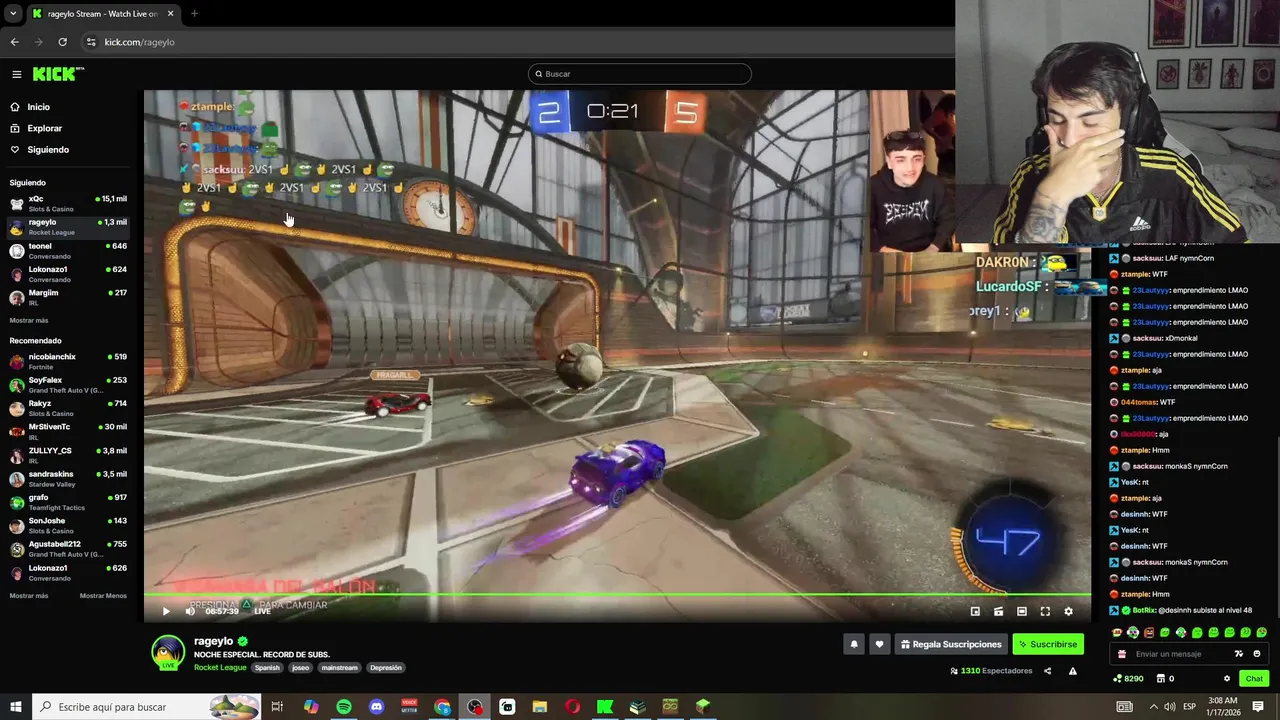Open browser tab list dropdown
The height and width of the screenshot is (720, 1280).
tap(13, 14)
